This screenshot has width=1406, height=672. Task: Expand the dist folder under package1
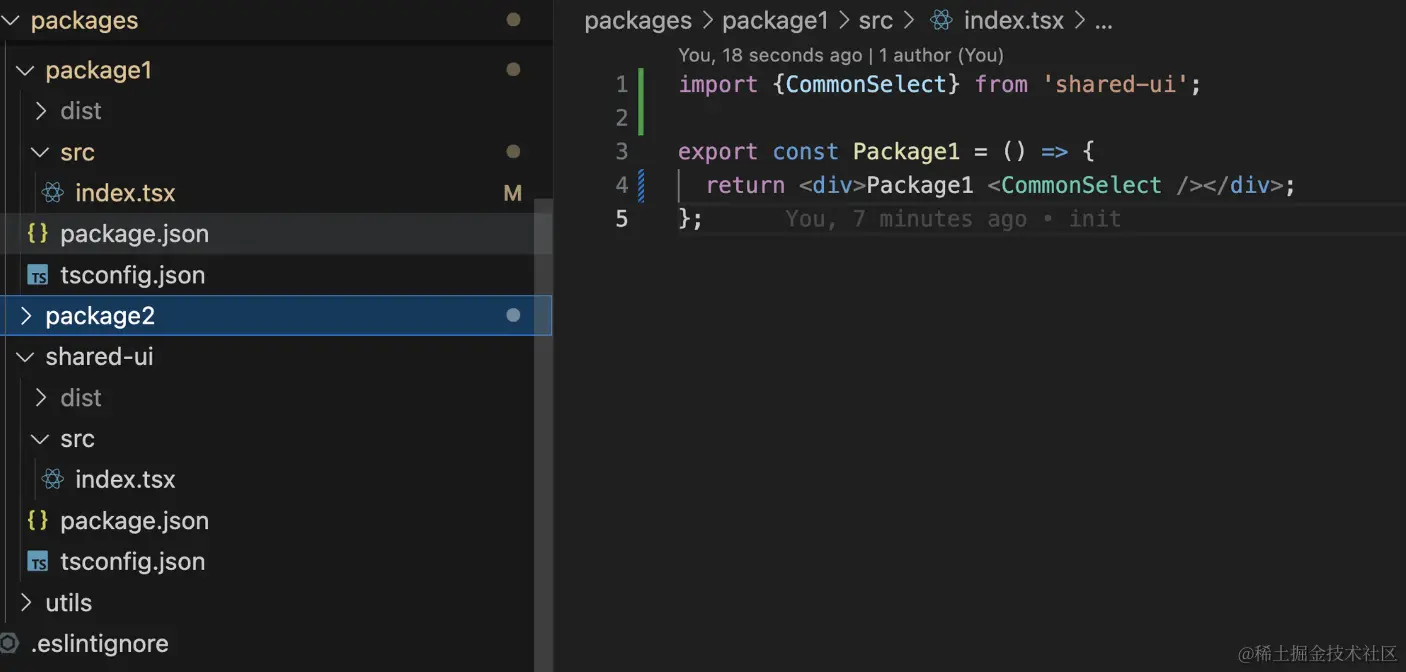(41, 111)
